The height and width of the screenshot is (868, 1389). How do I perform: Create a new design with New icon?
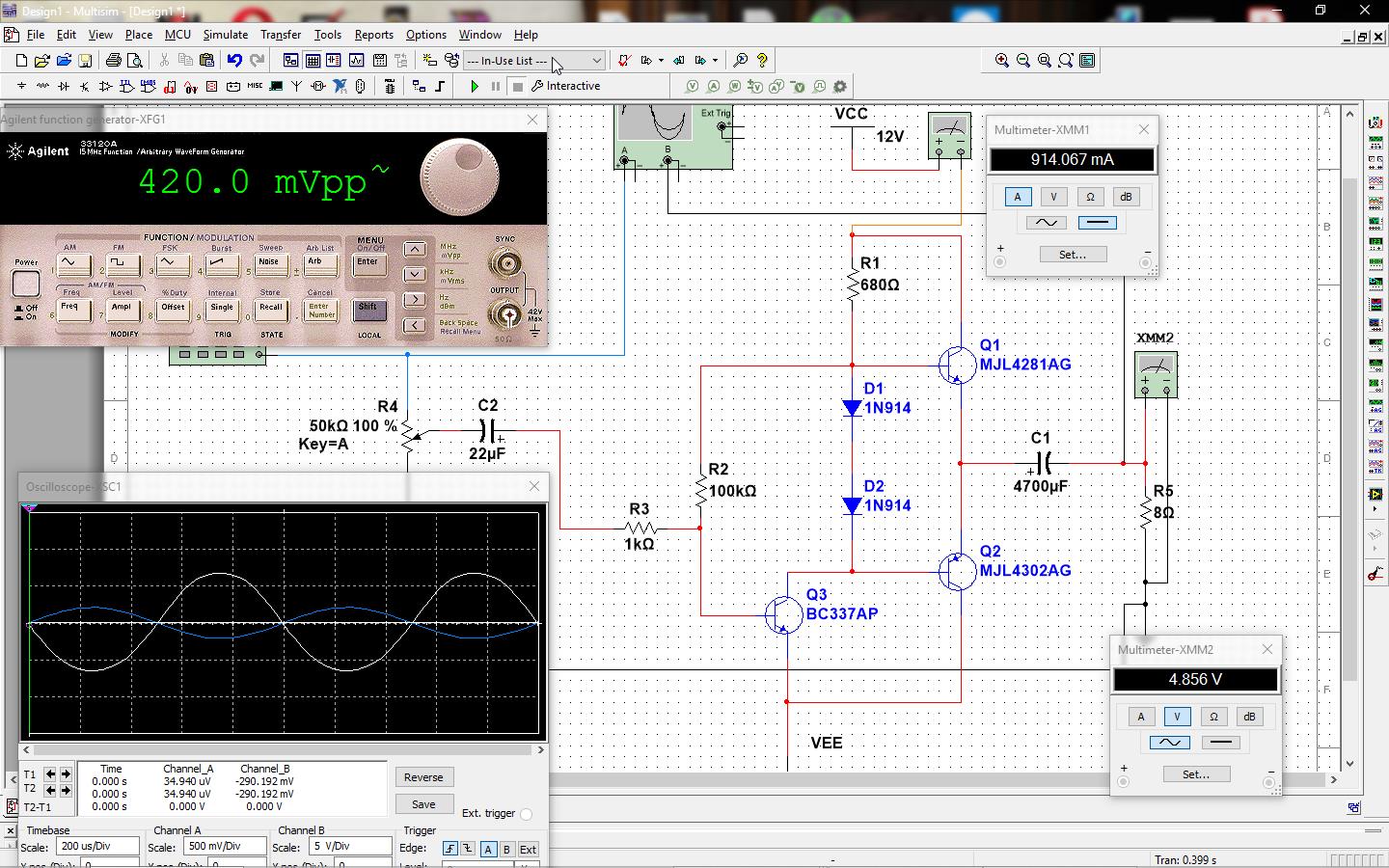[x=21, y=60]
